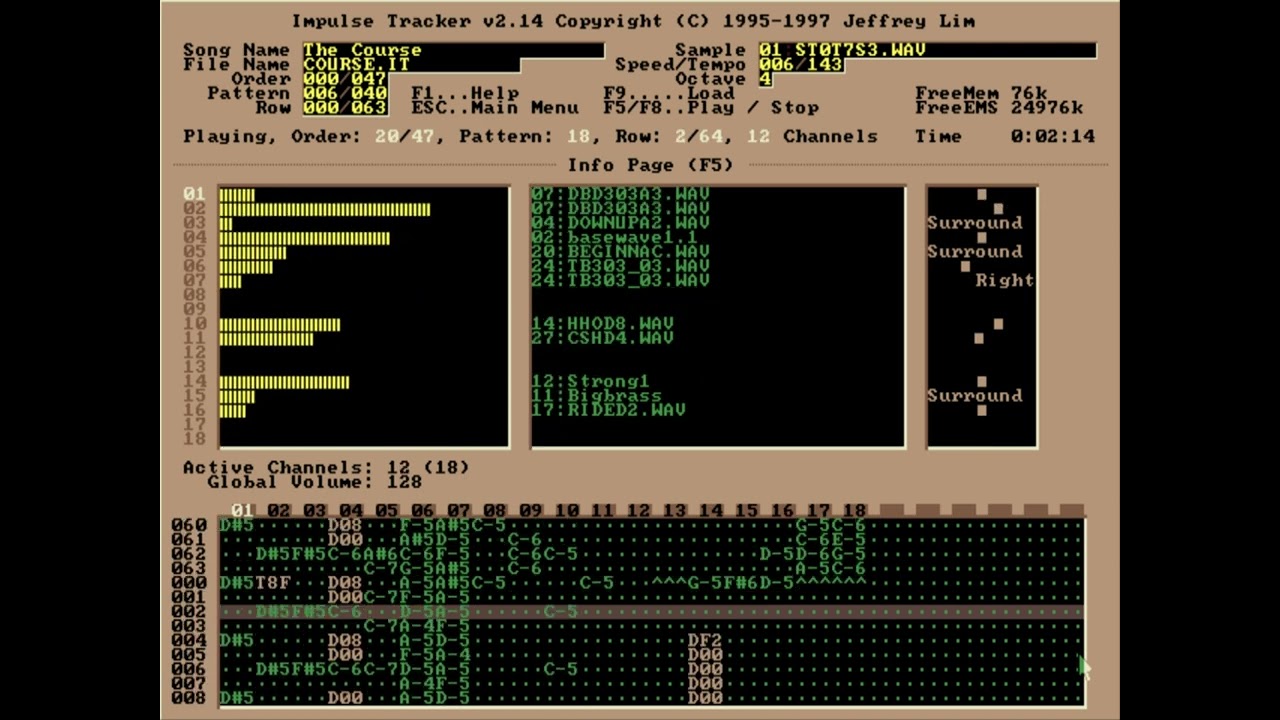Select pattern channel header 05
This screenshot has width=1280, height=720.
tap(386, 511)
